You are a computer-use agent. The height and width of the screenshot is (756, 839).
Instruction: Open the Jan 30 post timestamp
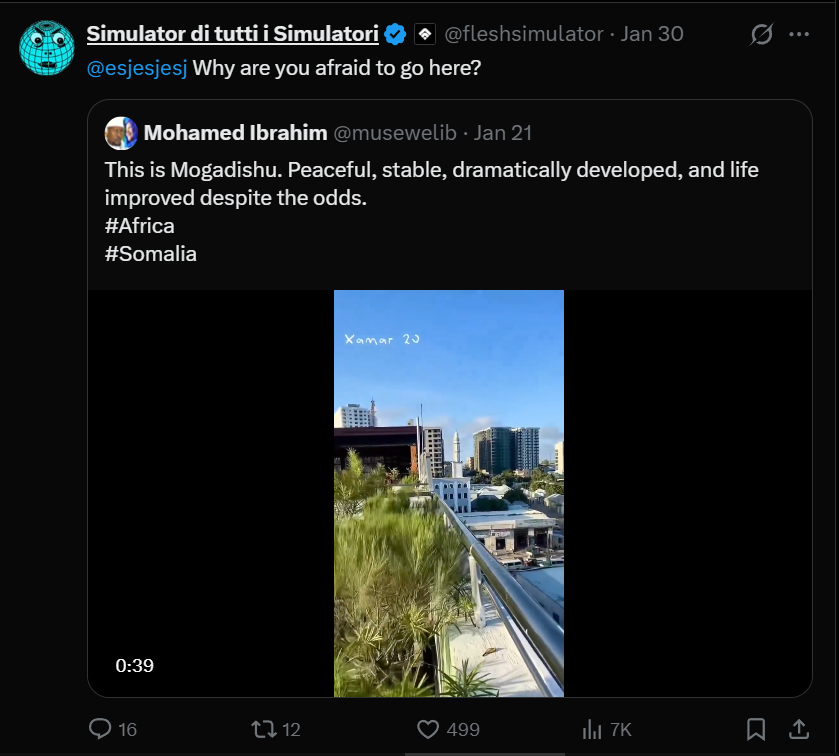point(652,34)
